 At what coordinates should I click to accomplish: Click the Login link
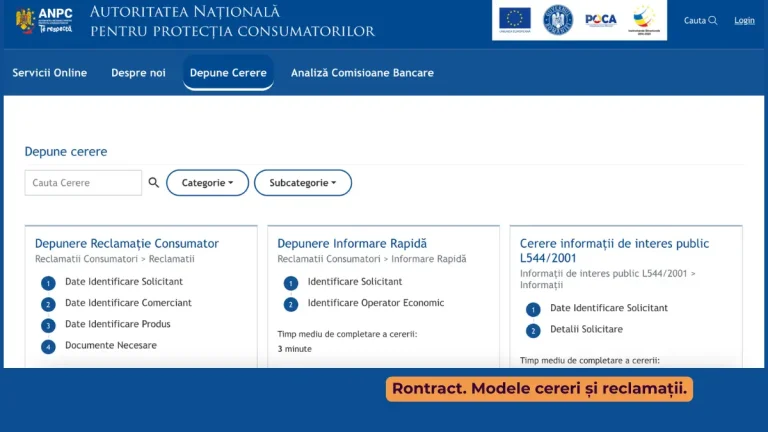tap(744, 21)
